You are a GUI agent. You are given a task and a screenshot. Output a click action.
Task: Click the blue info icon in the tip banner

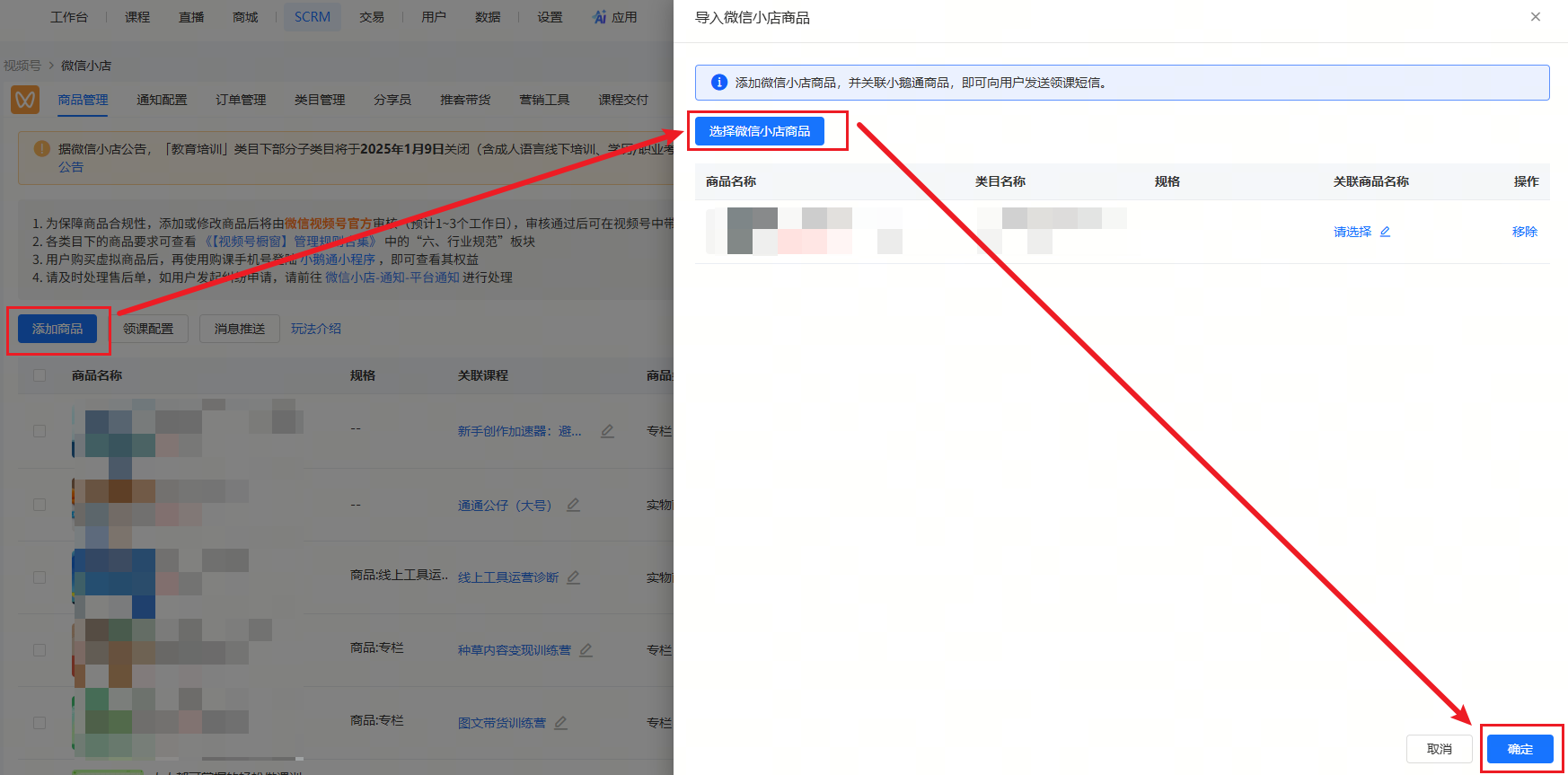click(x=719, y=83)
